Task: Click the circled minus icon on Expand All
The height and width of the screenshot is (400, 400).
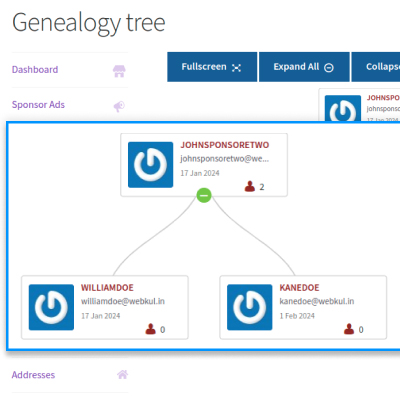Action: 329,68
